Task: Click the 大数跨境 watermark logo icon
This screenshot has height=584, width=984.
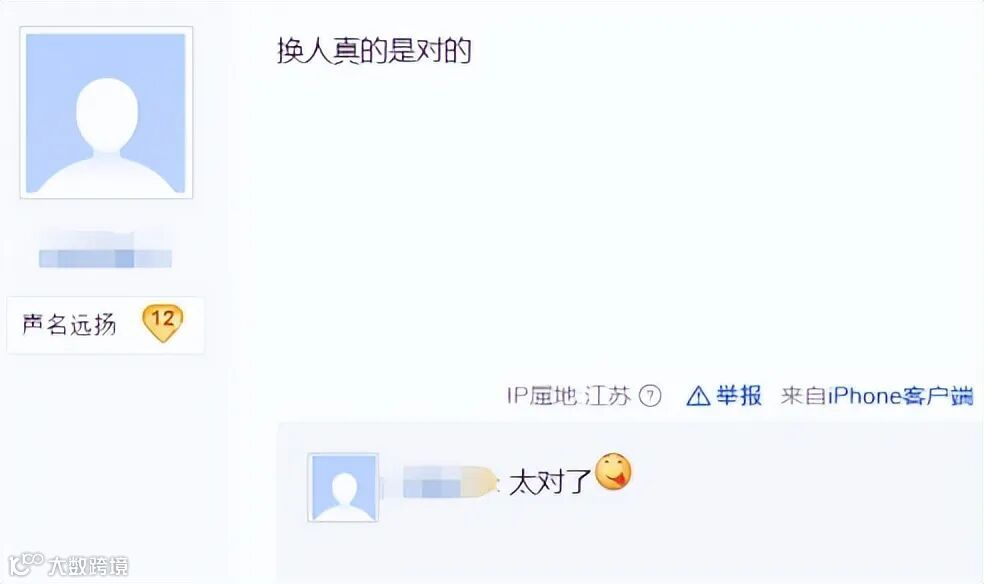Action: 26,564
